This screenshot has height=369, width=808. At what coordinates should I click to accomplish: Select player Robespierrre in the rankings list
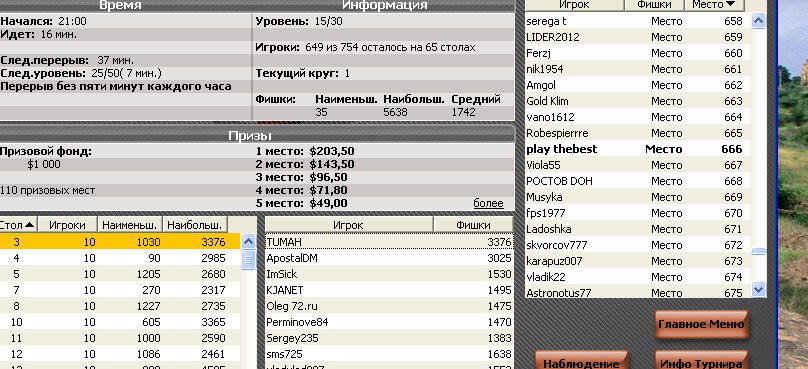[x=637, y=133]
